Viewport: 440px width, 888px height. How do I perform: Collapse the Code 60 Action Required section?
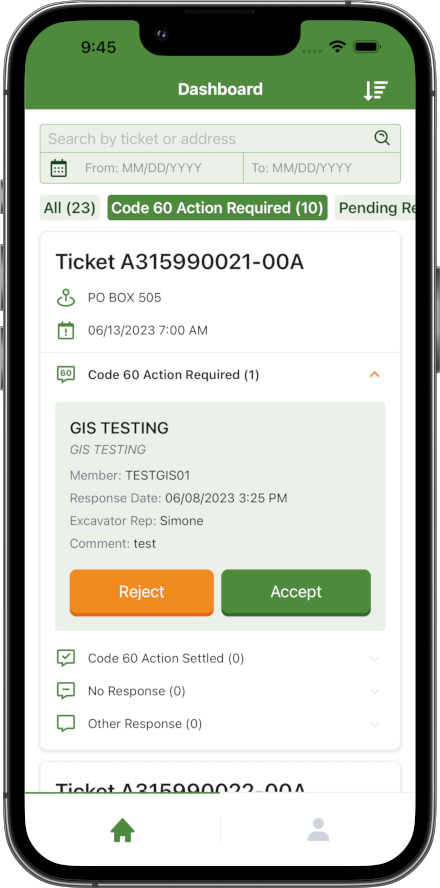coord(374,374)
